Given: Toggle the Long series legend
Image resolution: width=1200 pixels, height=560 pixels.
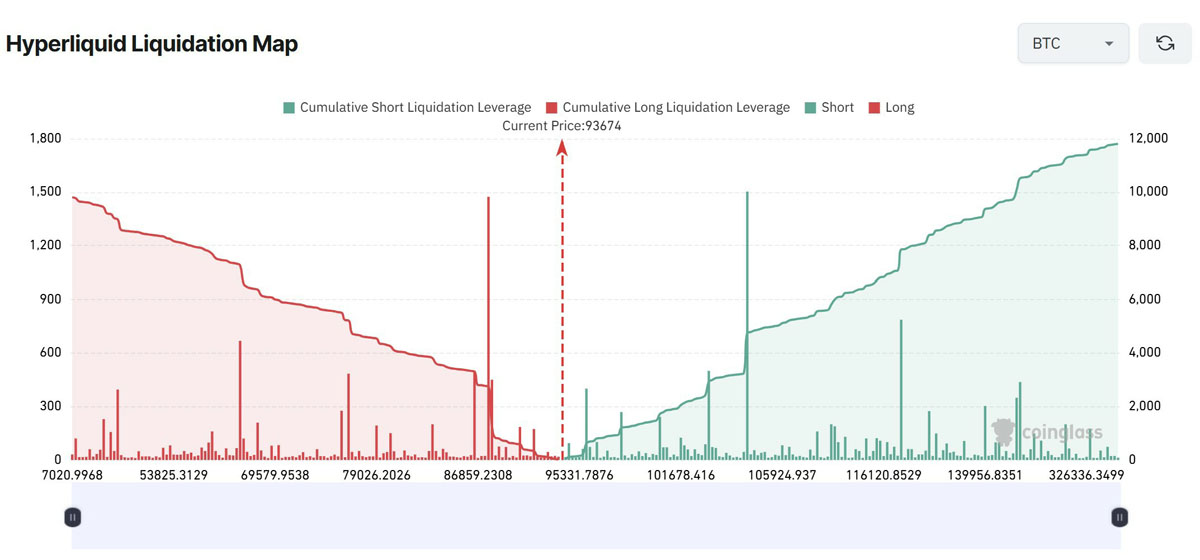Looking at the screenshot, I should point(899,107).
